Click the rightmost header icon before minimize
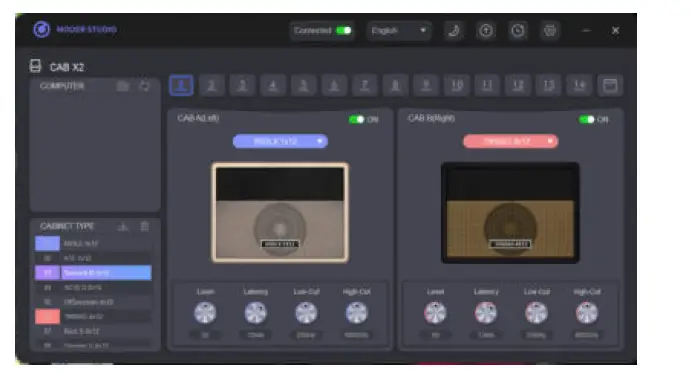The width and height of the screenshot is (694, 376). [x=550, y=31]
